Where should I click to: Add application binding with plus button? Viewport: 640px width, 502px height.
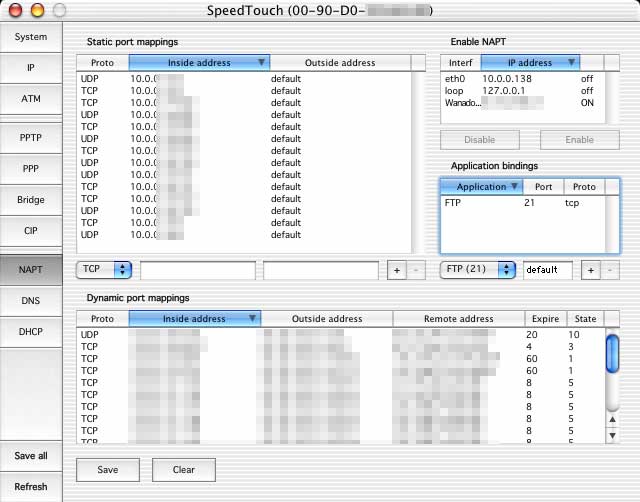click(x=590, y=270)
